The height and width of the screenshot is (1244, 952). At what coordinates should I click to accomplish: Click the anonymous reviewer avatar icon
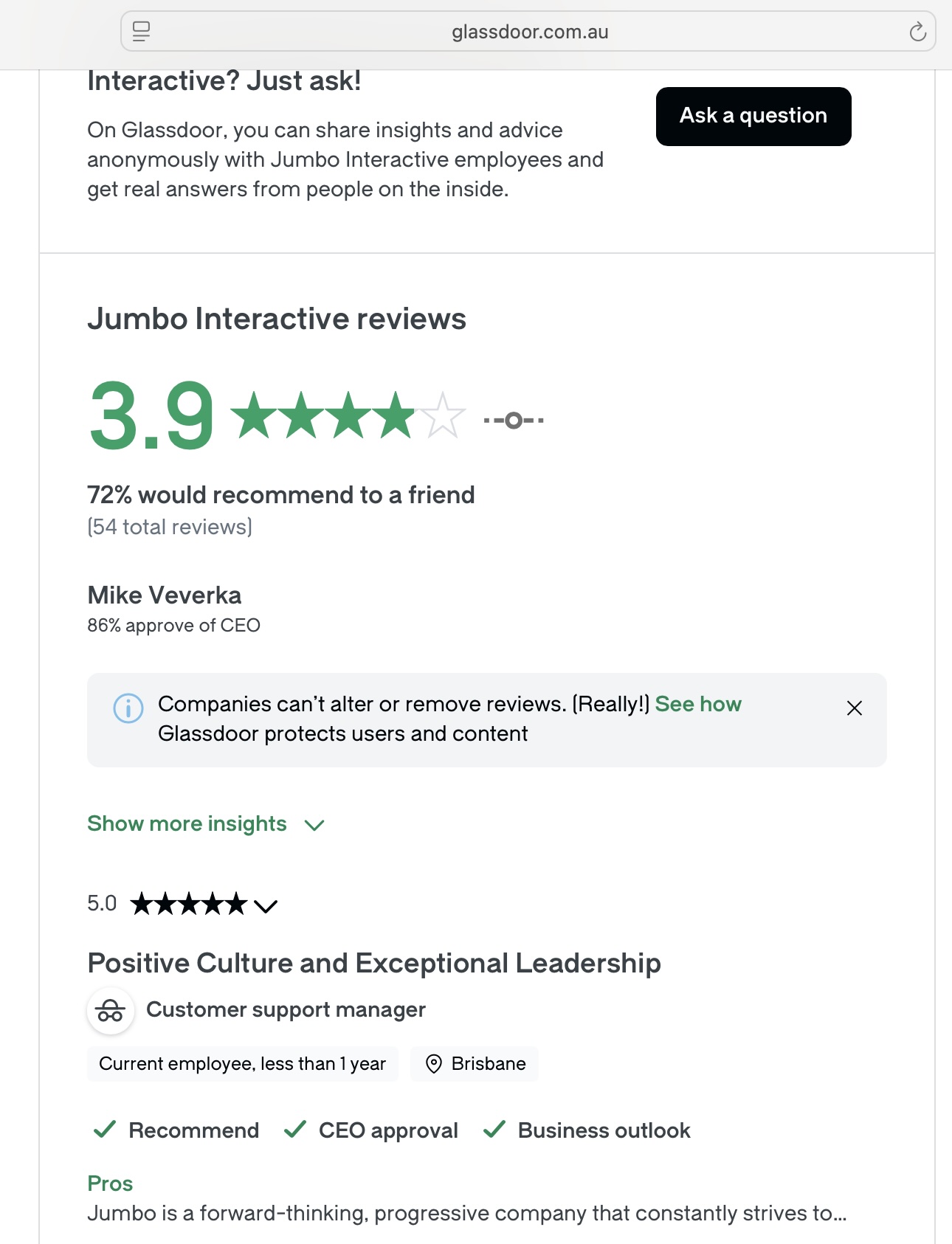click(111, 1010)
